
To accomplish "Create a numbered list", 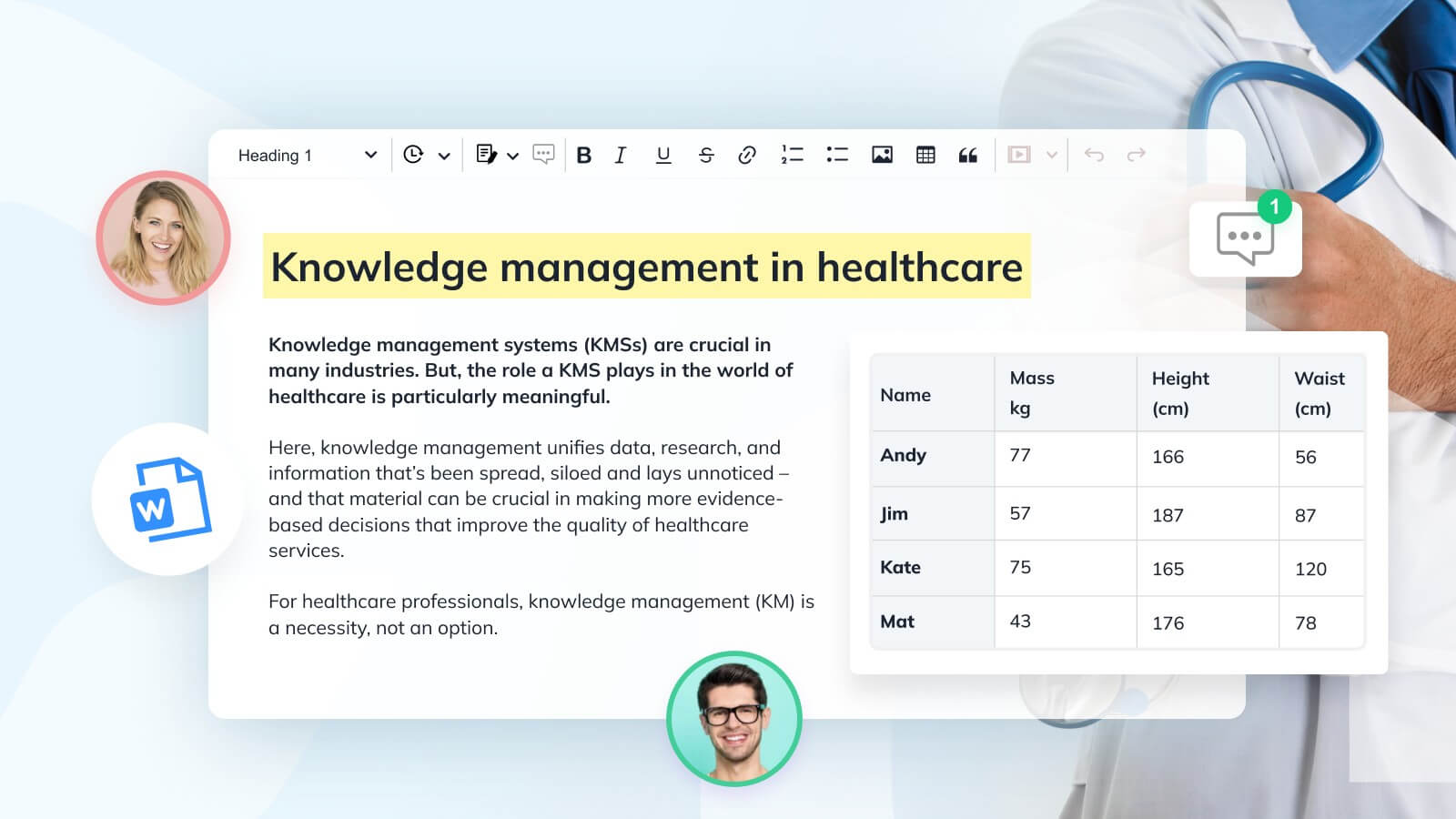I will point(792,155).
